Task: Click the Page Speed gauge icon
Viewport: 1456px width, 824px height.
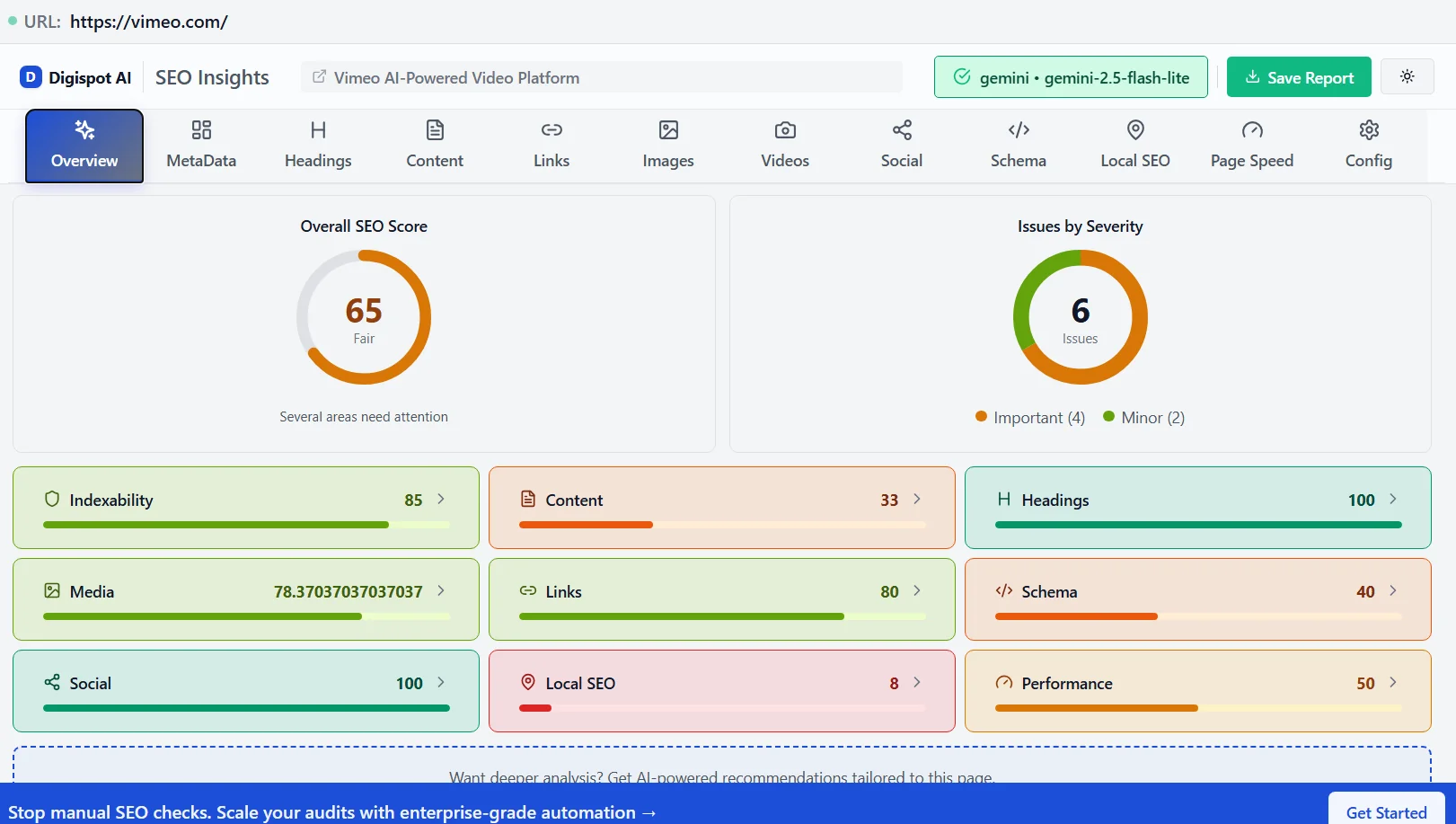Action: pos(1252,130)
